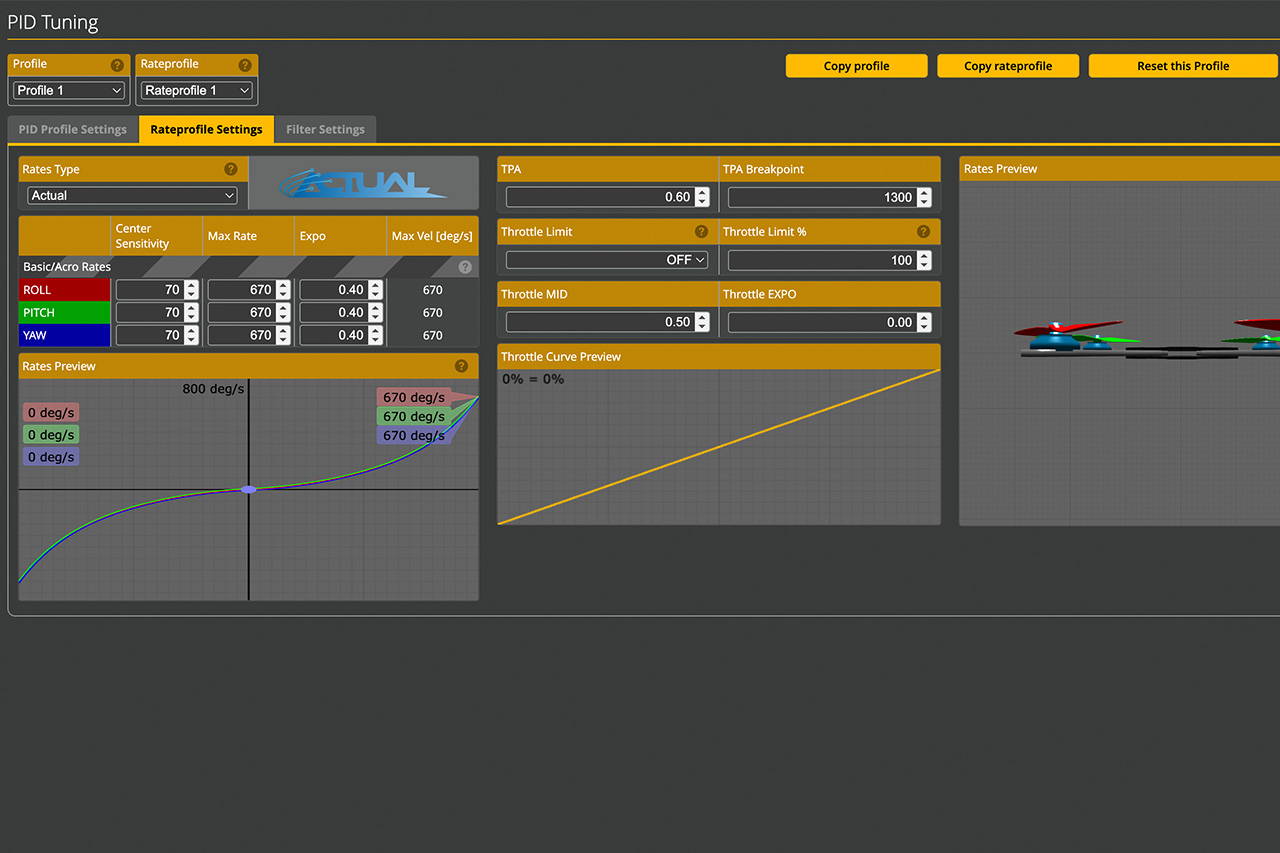The image size is (1280, 853).
Task: Click the ROLL Expo field
Action: tap(341, 290)
